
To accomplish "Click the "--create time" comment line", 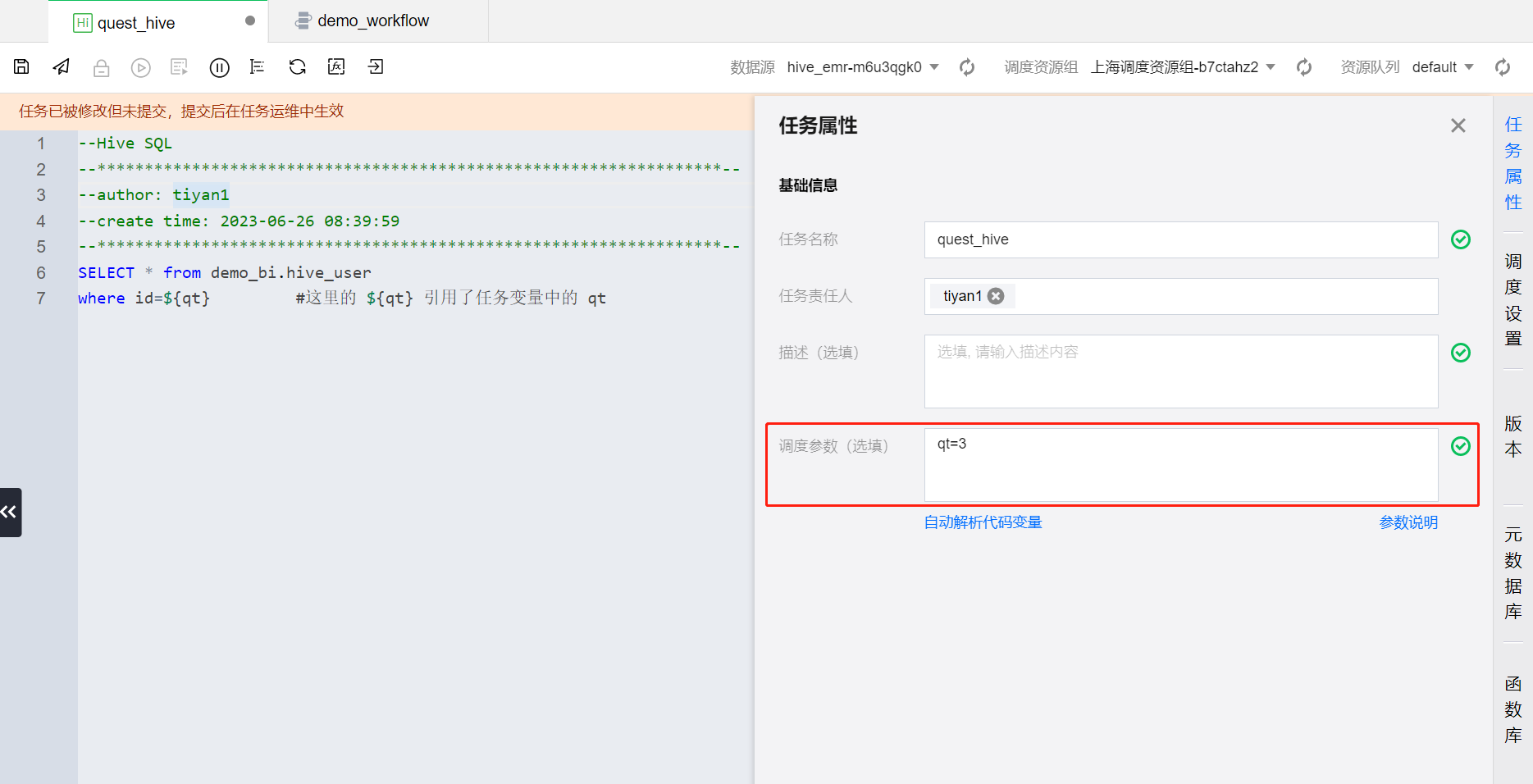I will [x=239, y=221].
